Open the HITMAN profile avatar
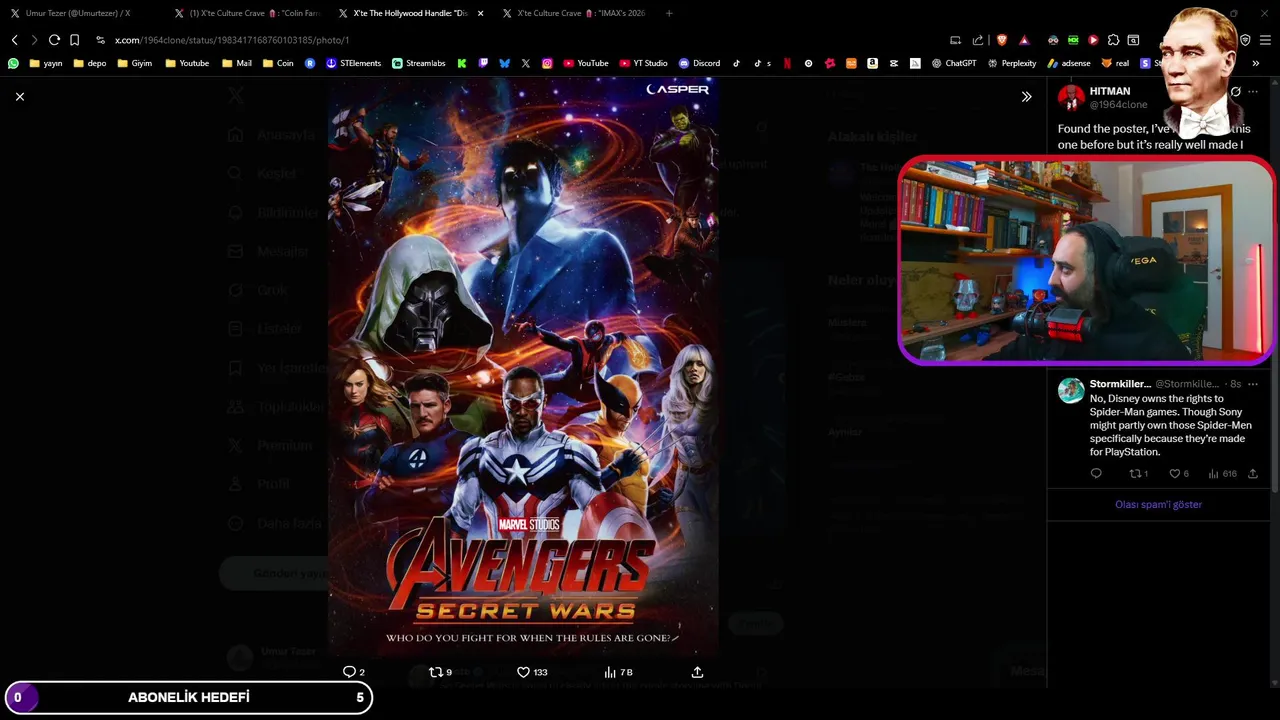1280x720 pixels. [x=1071, y=98]
